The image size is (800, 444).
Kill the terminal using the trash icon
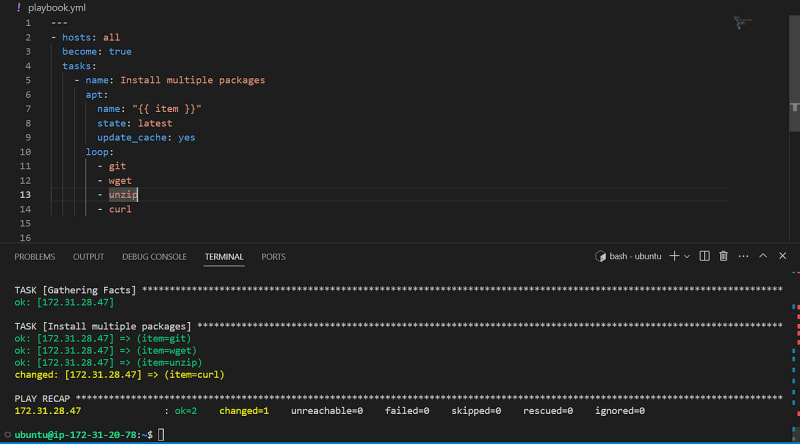point(723,256)
